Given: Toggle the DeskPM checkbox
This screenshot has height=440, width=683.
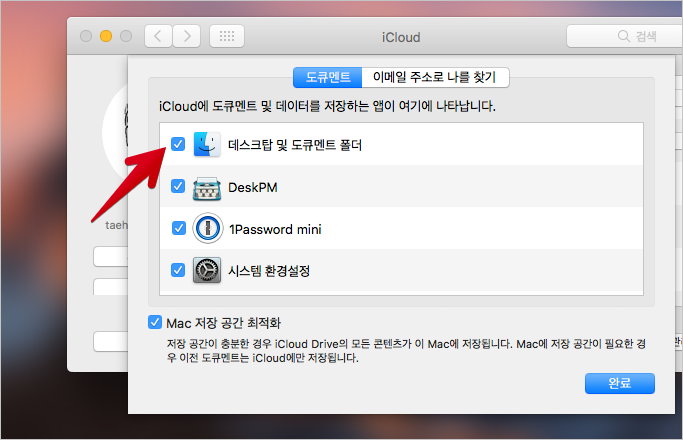Looking at the screenshot, I should tap(178, 186).
